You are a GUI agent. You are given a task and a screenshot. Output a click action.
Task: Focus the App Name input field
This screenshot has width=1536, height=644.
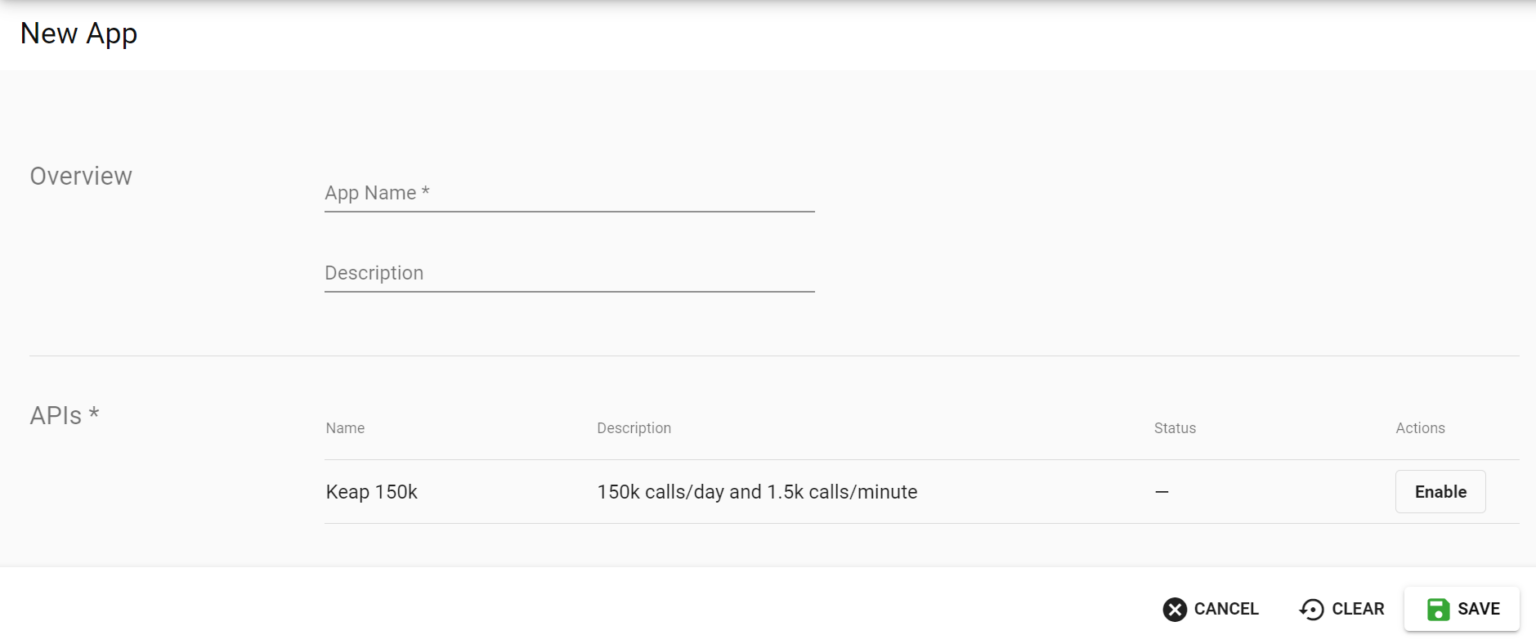coord(569,193)
